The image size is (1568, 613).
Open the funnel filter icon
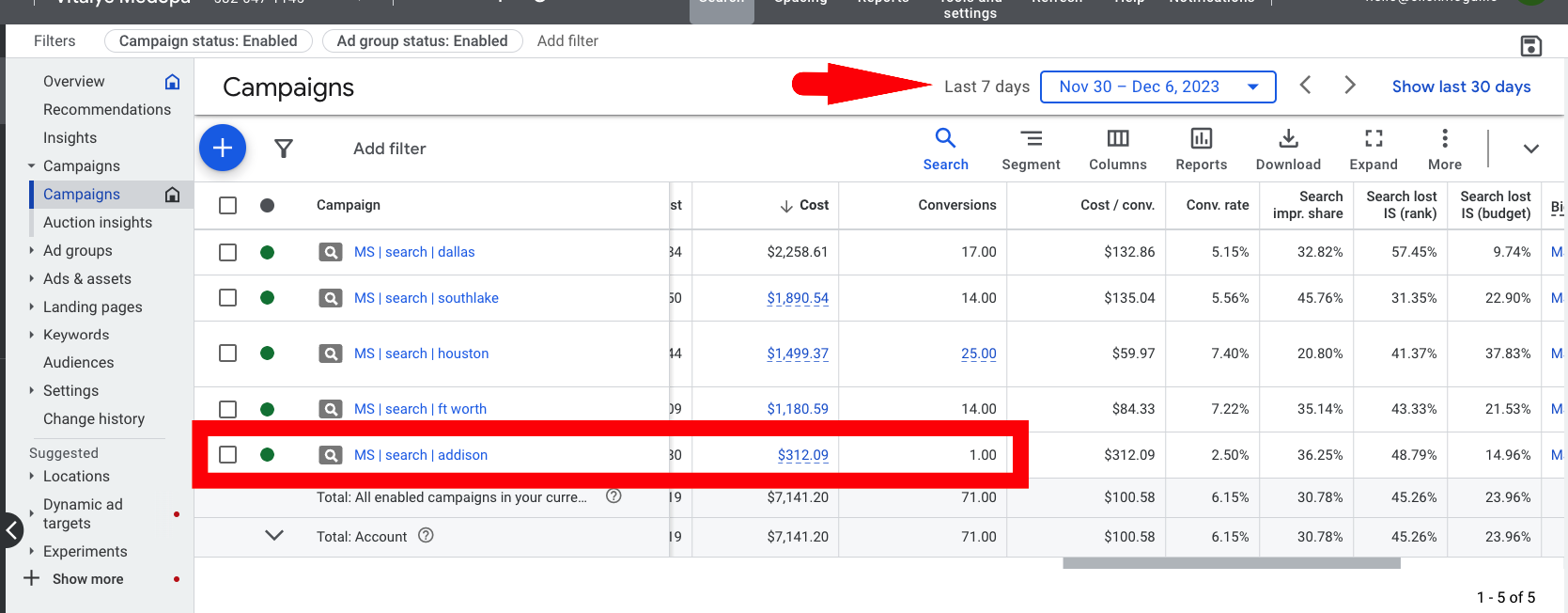pyautogui.click(x=284, y=149)
